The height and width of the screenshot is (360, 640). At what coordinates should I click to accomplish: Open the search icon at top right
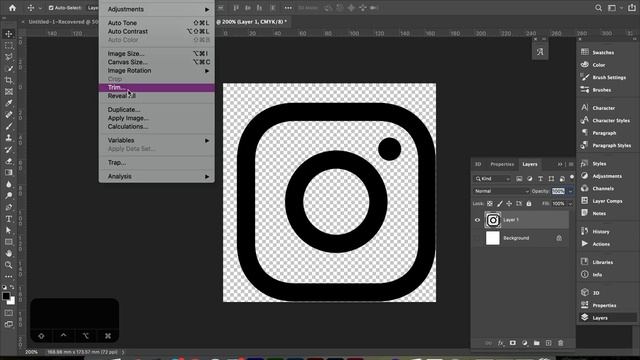point(598,8)
